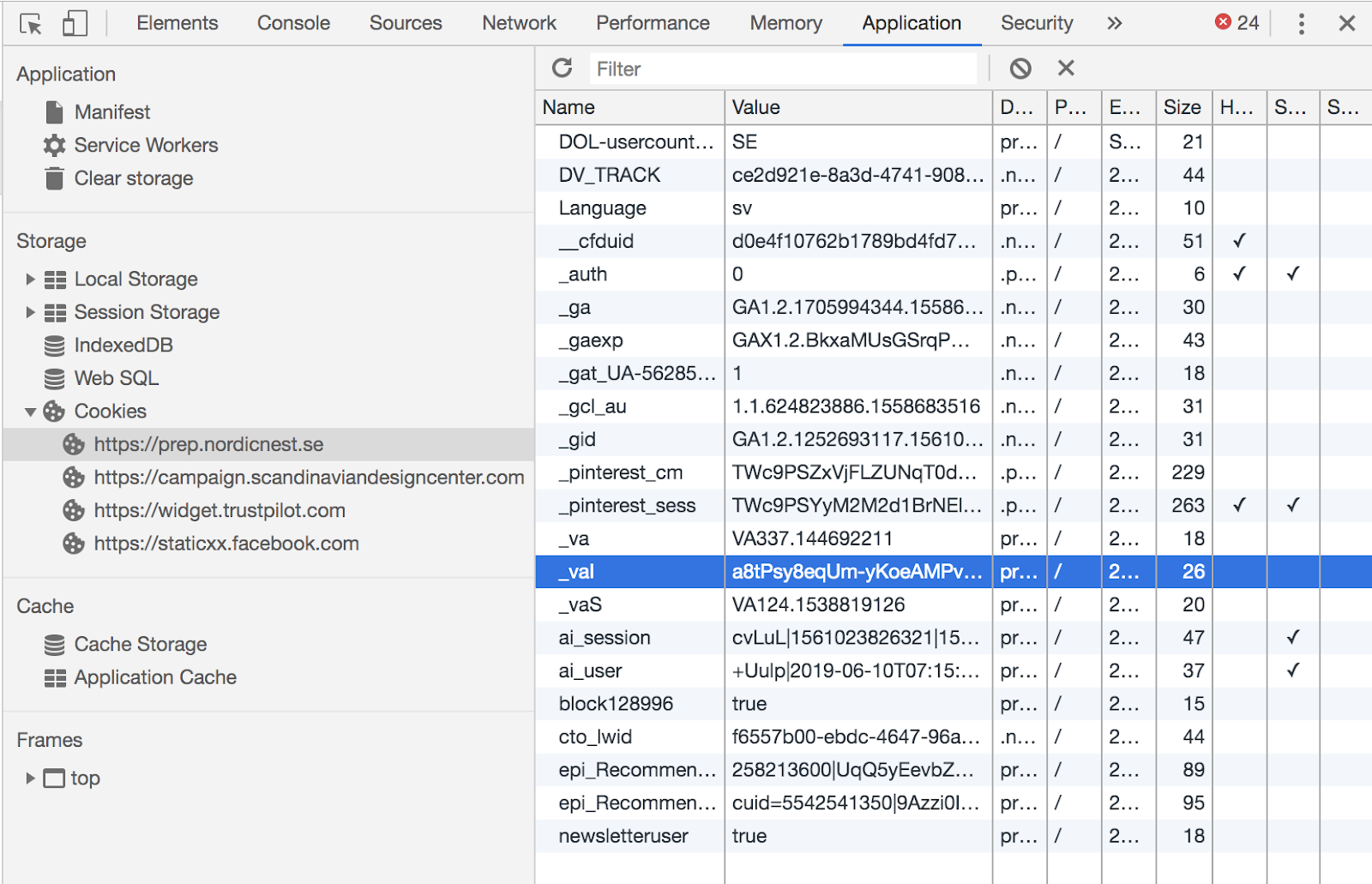Clear all cookies using the block icon

[x=1020, y=69]
